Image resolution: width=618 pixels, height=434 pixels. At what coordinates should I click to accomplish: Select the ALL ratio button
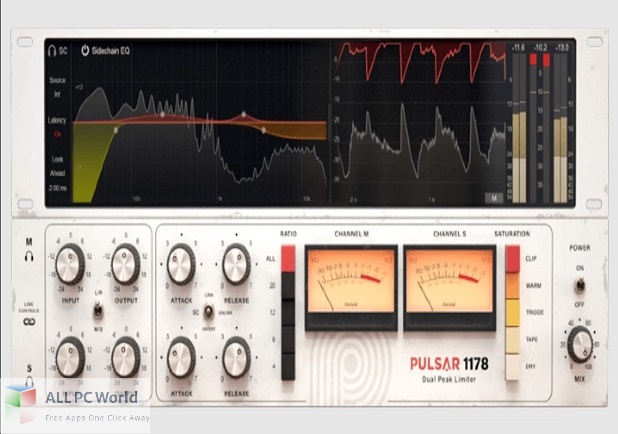click(x=288, y=261)
